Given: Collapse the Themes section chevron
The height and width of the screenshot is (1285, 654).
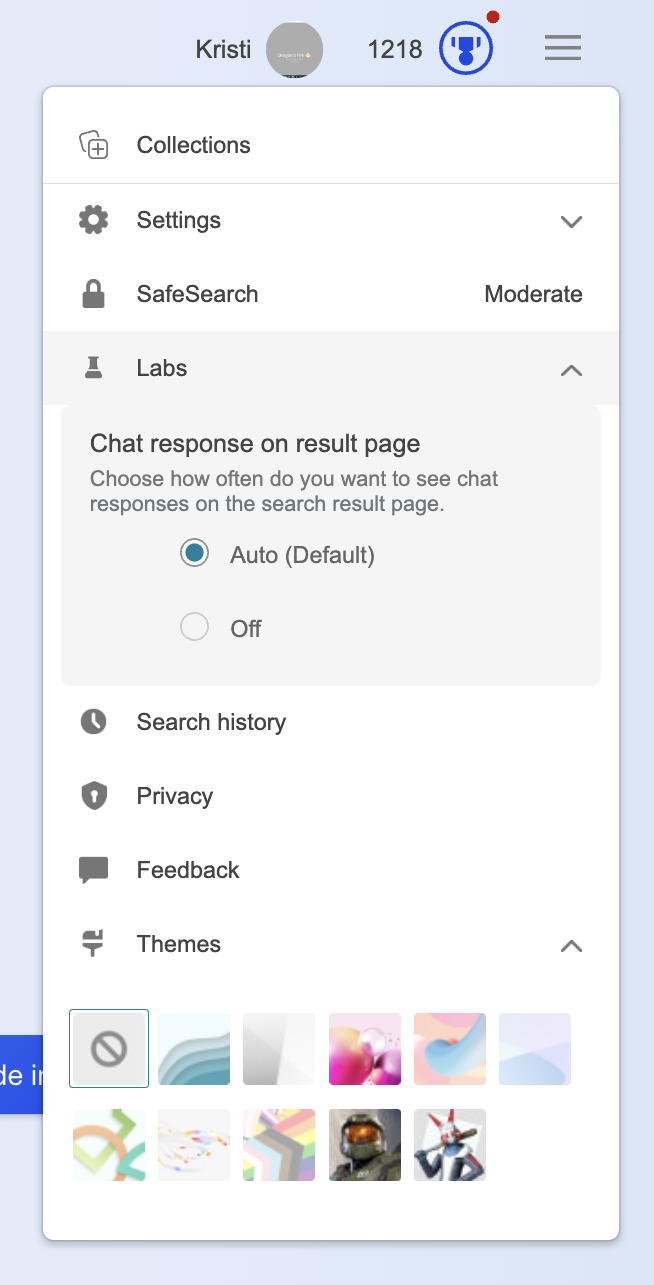Looking at the screenshot, I should 571,945.
